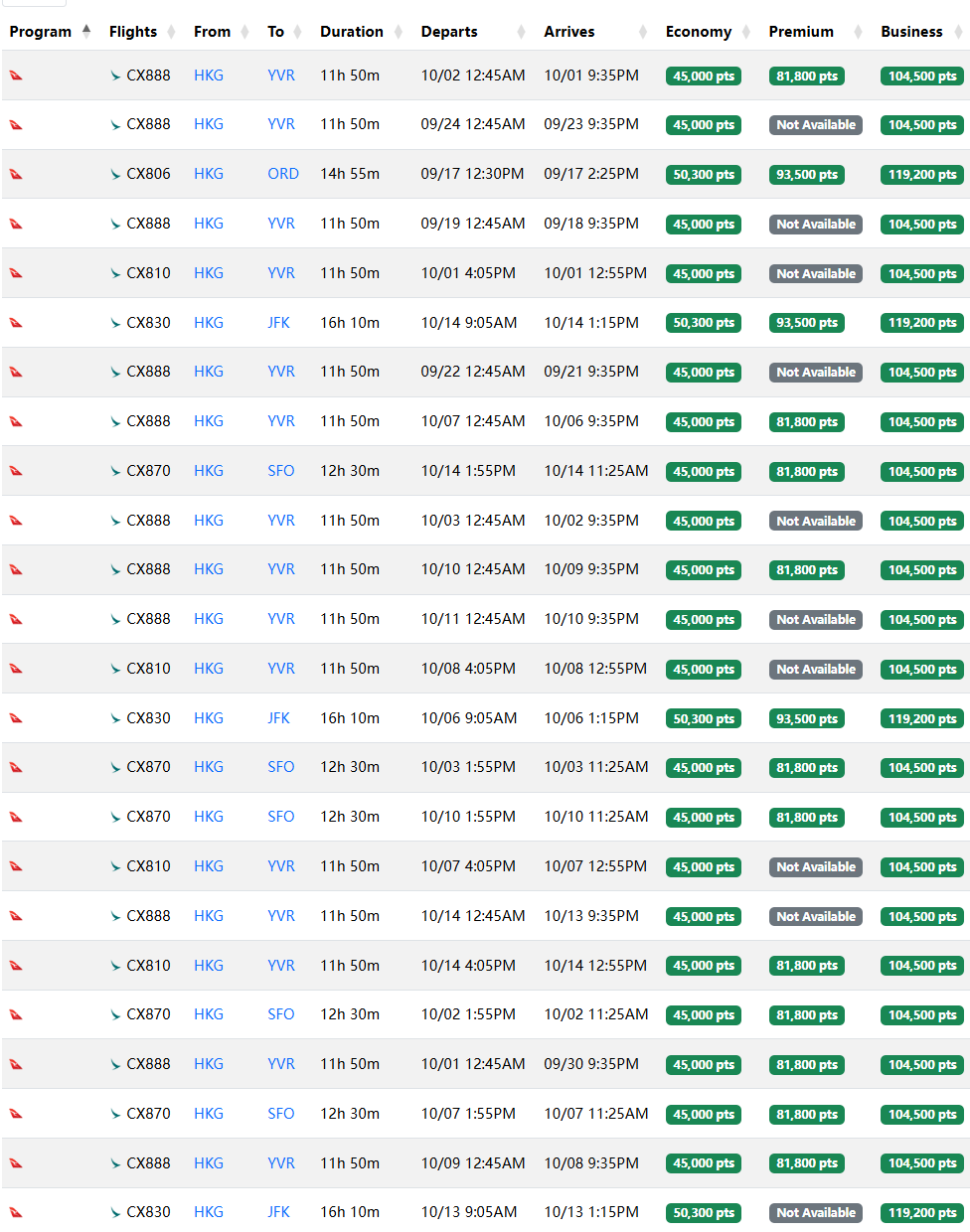This screenshot has width=970, height=1232.
Task: Click Not Available Premium badge departing 09/24
Action: pos(816,125)
